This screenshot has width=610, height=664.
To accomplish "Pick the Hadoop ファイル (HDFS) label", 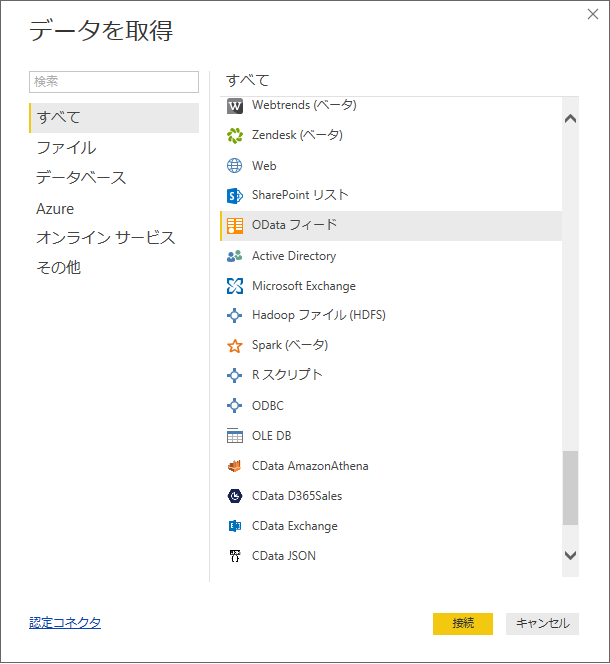I will (x=319, y=315).
